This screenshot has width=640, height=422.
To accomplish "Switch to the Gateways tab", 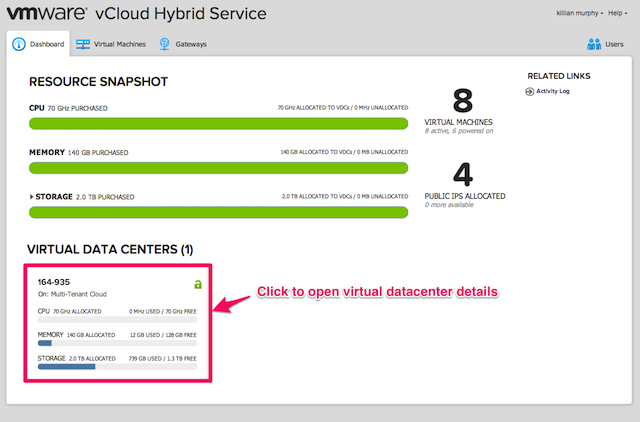I will [x=183, y=44].
